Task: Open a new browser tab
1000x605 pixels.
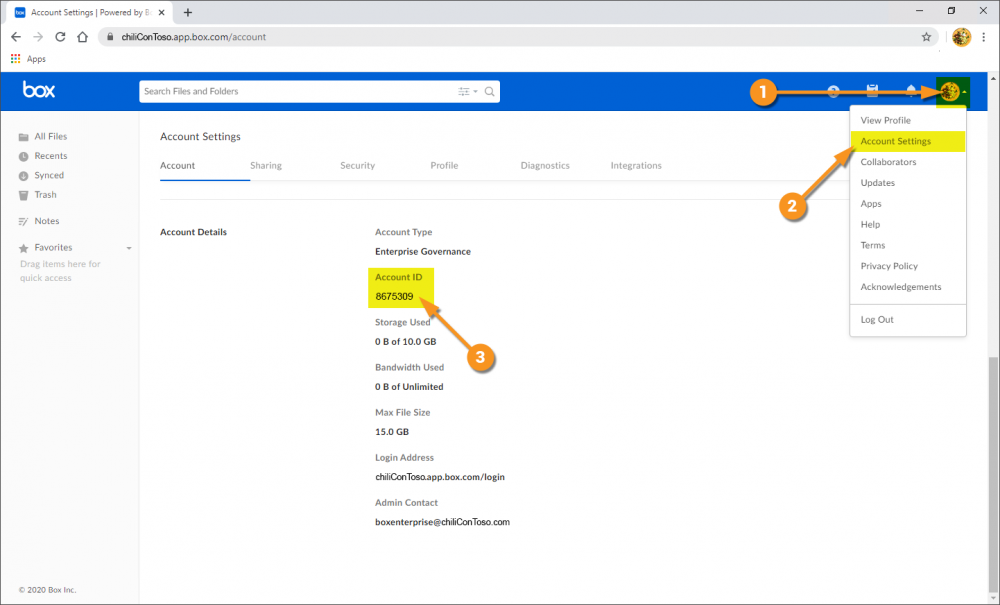Action: [188, 13]
